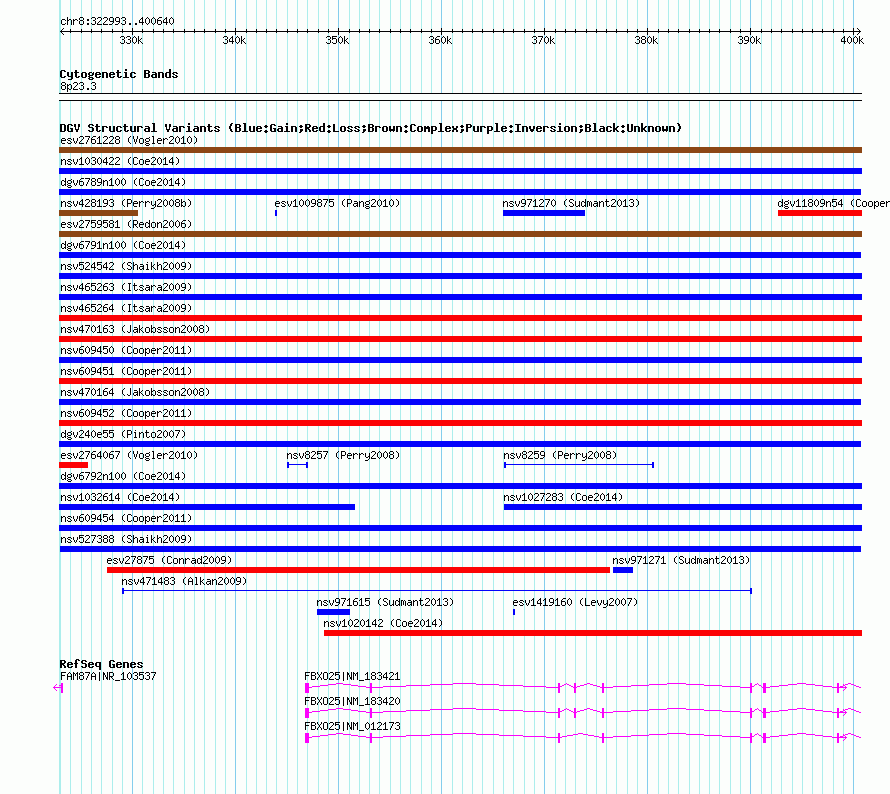
Task: Click the nsv1032614 (Coe2014) blue bar
Action: 207,507
